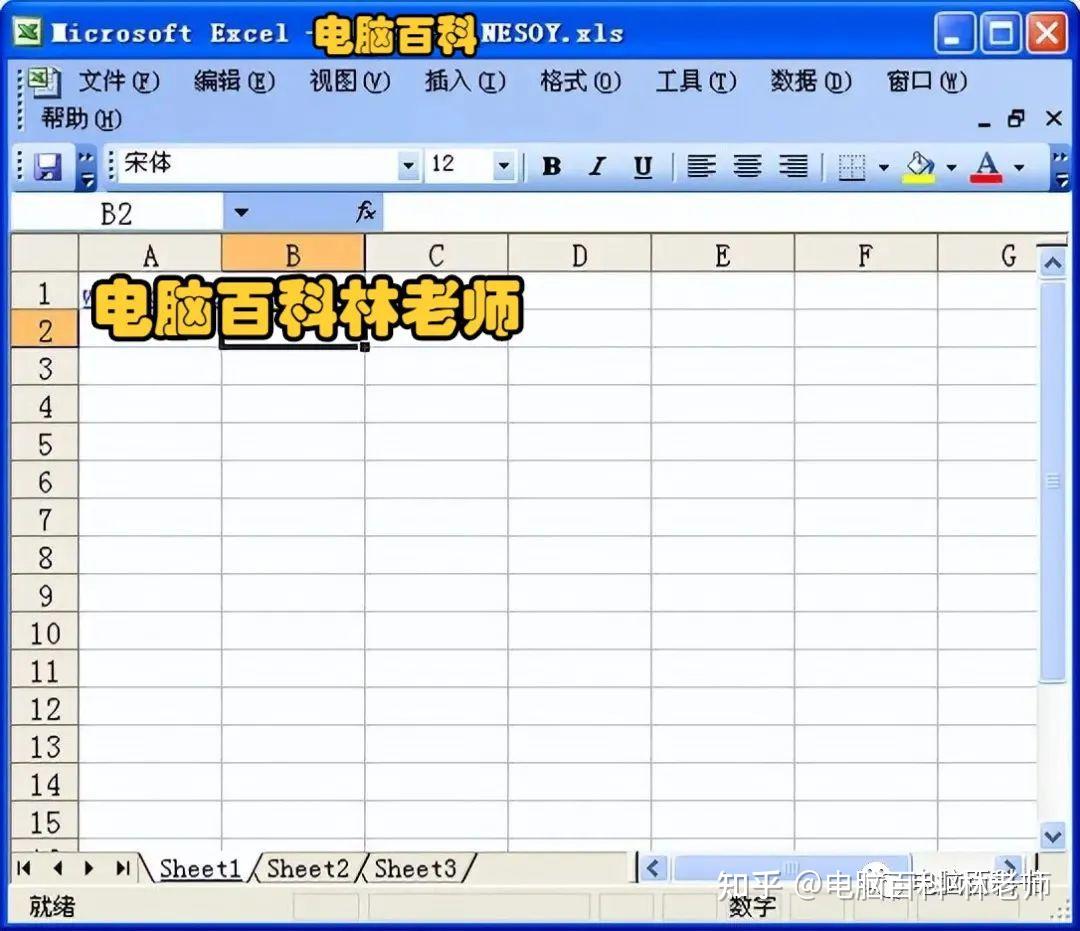Select column A header
Viewport: 1080px width, 931px height.
[x=150, y=255]
